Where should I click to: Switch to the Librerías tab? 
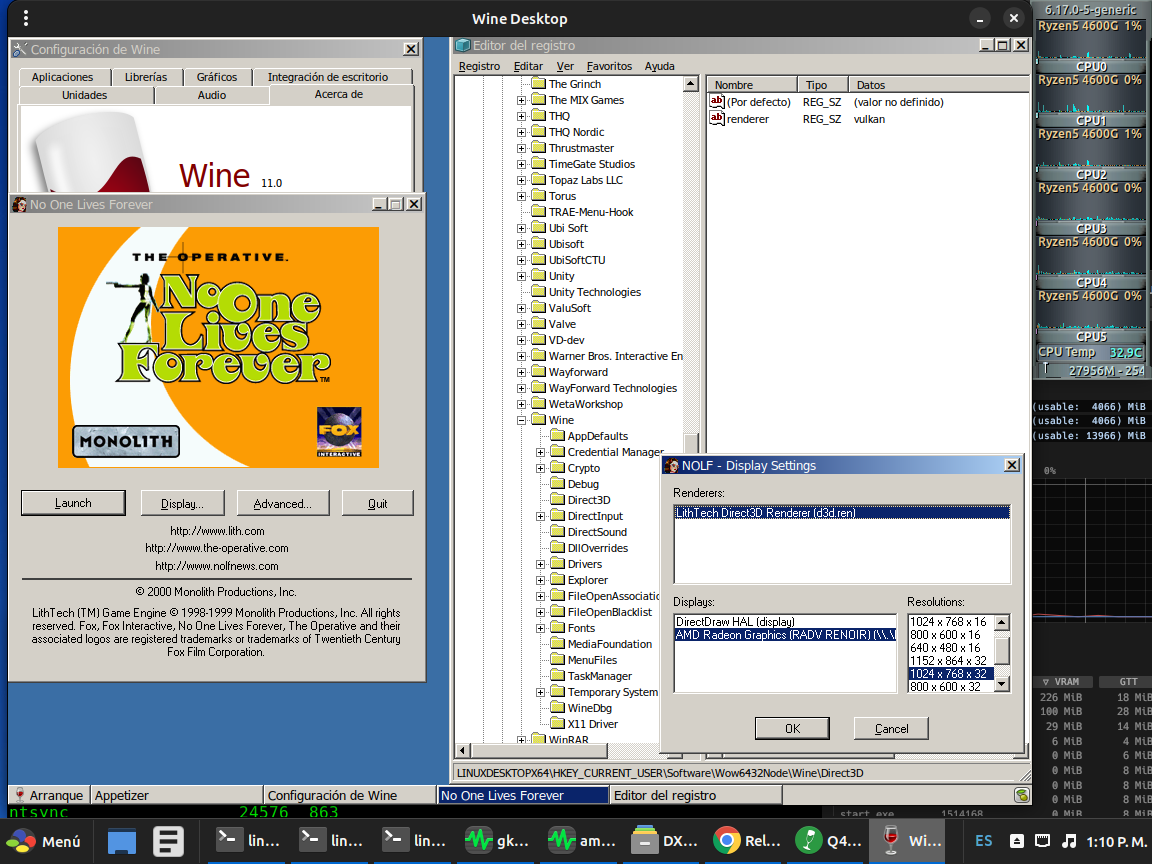[x=145, y=77]
